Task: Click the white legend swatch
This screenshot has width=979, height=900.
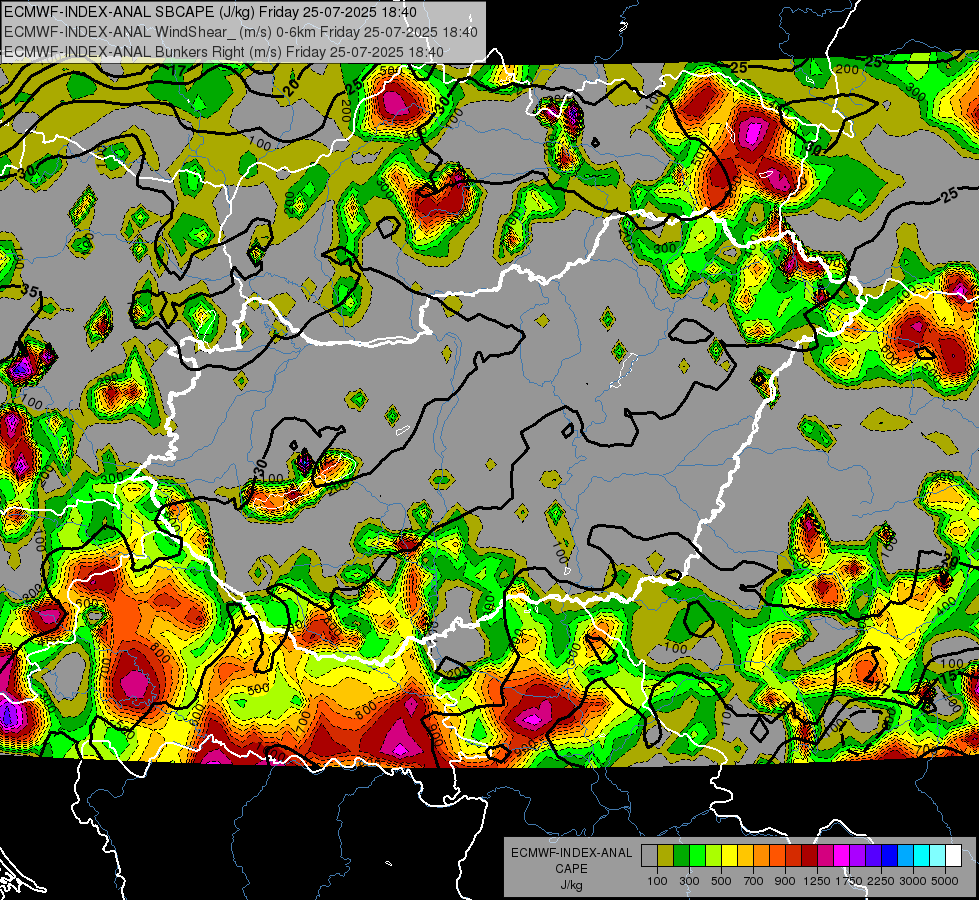Action: click(953, 856)
